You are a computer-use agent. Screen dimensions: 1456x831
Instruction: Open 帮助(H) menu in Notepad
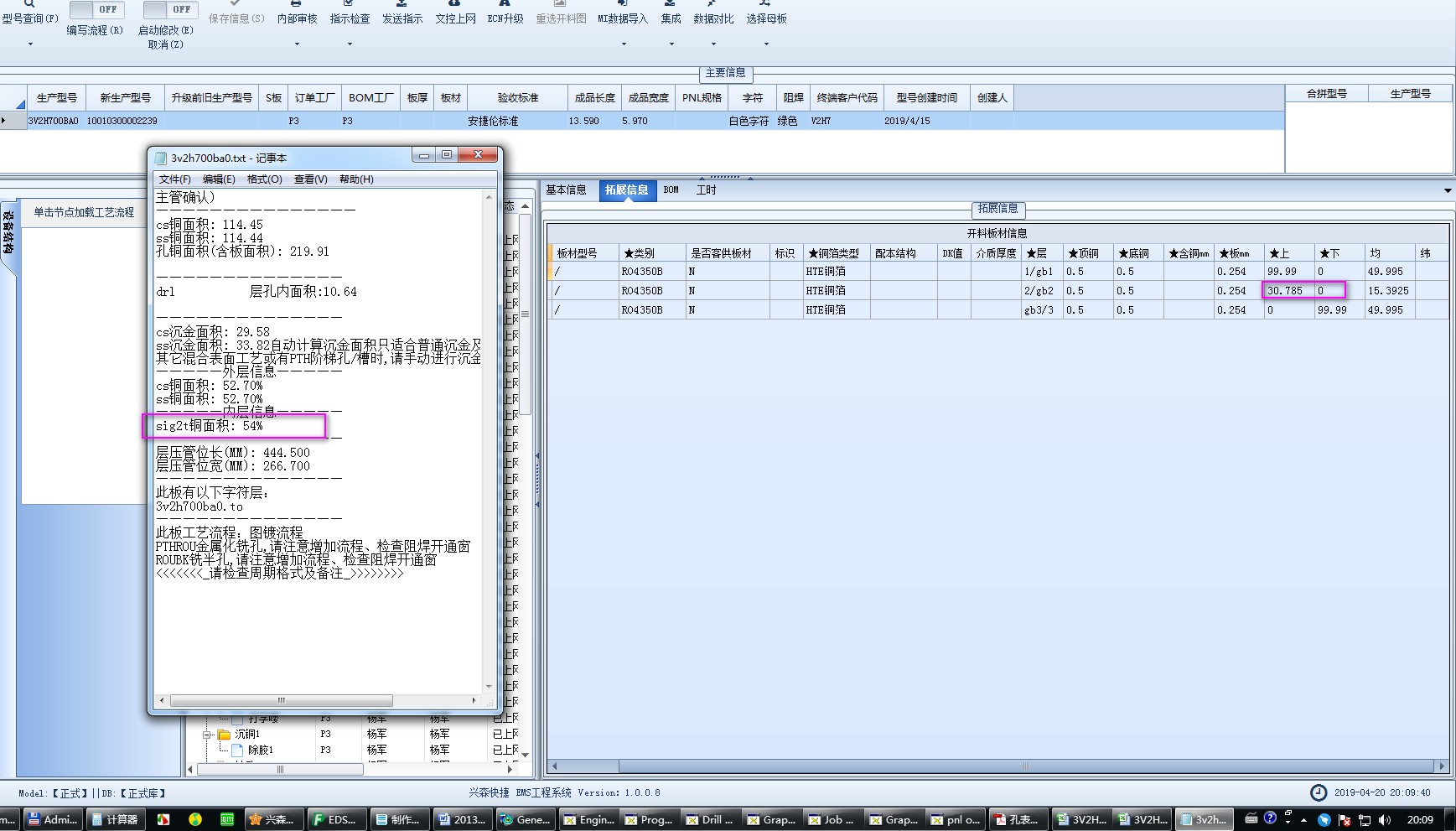[x=356, y=179]
